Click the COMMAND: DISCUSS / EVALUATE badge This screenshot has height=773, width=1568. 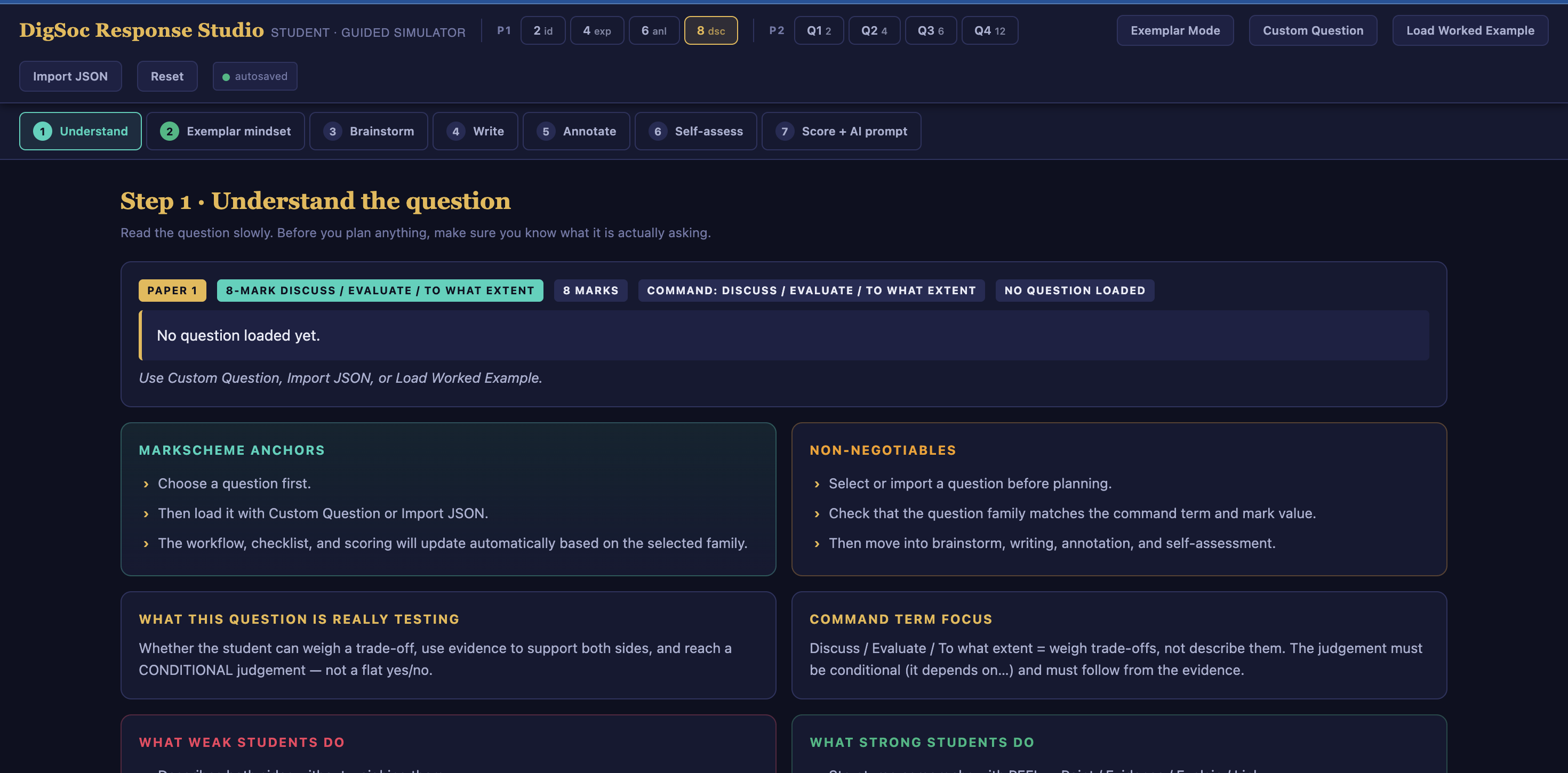811,291
